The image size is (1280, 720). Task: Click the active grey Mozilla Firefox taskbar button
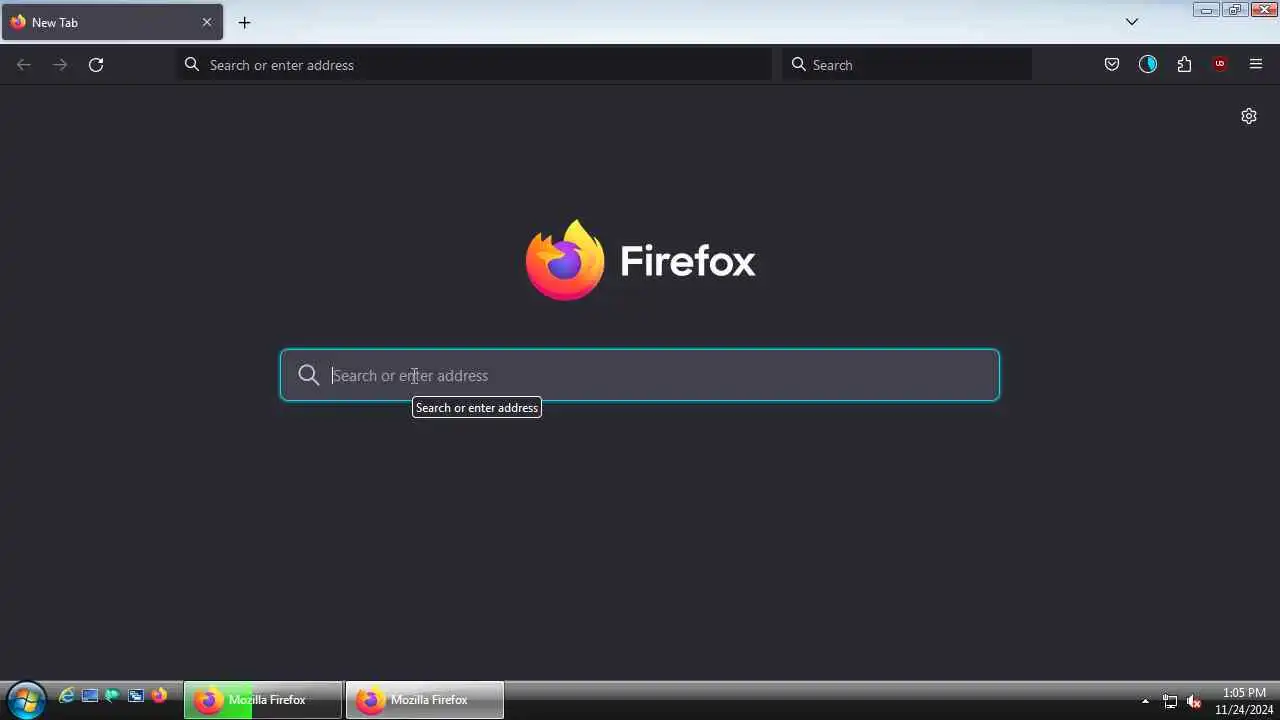425,700
